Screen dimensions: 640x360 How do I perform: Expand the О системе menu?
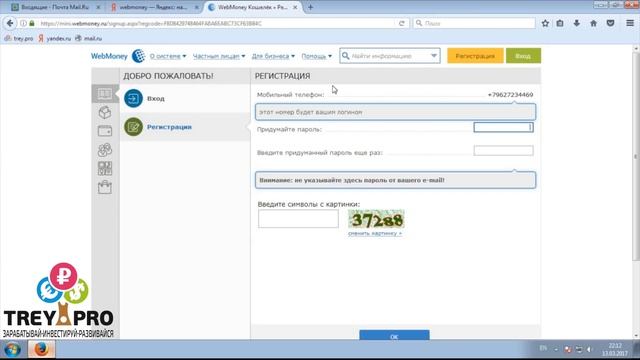[x=168, y=56]
